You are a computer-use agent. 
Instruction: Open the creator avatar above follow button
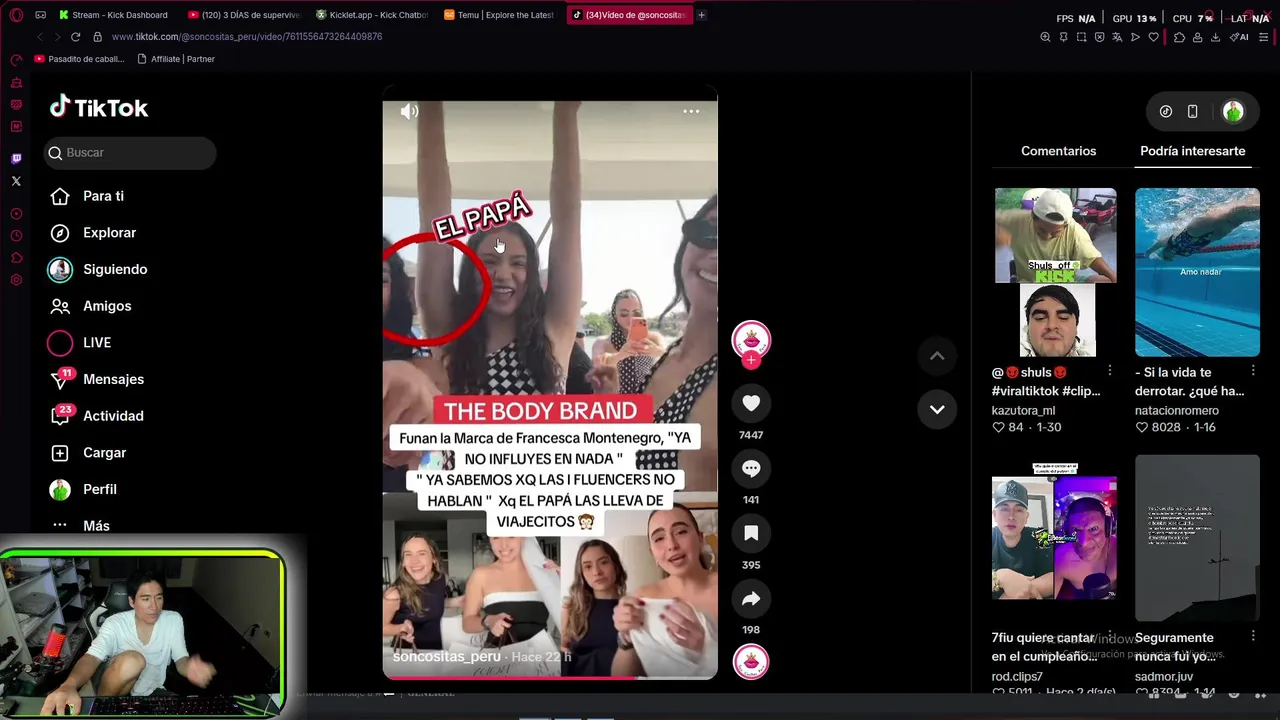[x=751, y=339]
